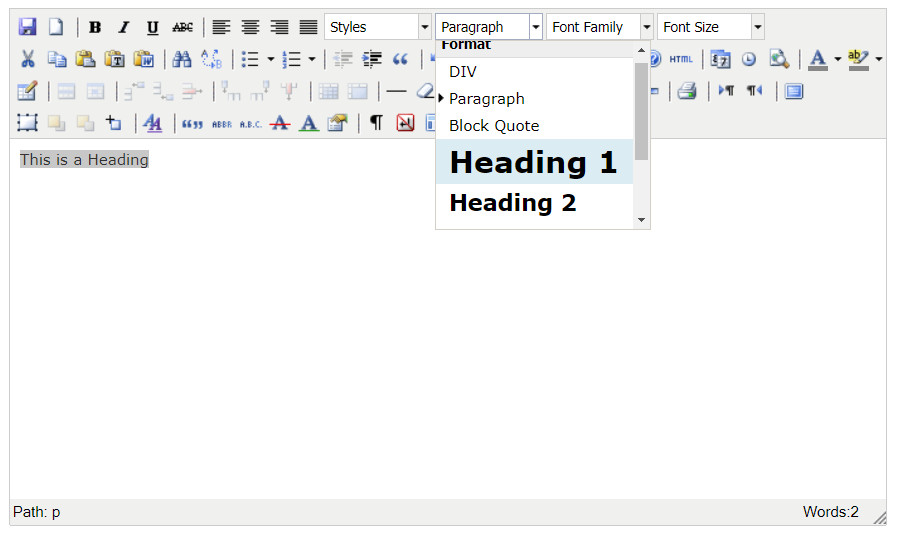Click the Print icon
This screenshot has width=900, height=538.
[686, 91]
